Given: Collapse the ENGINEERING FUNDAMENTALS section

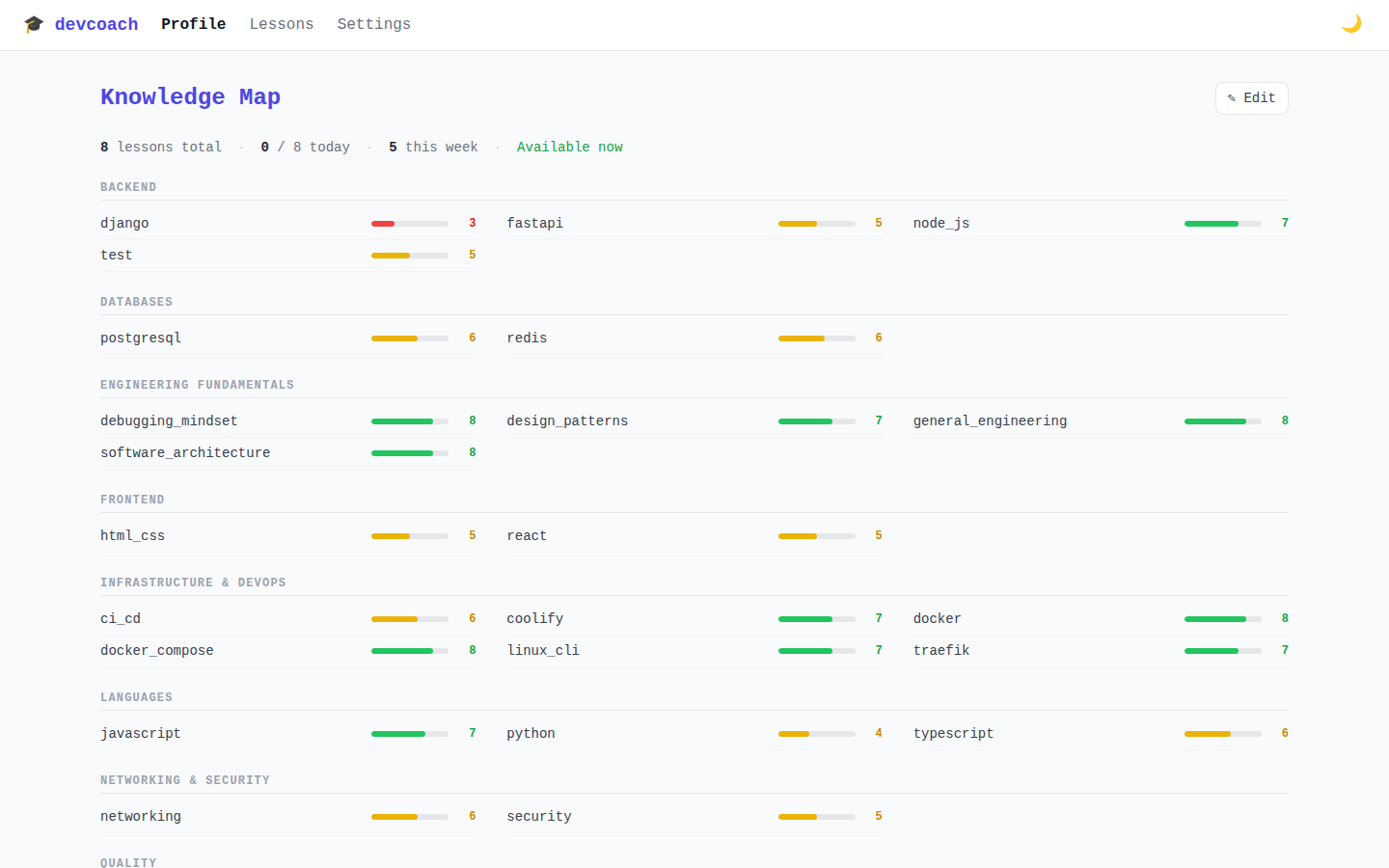Looking at the screenshot, I should tap(198, 384).
